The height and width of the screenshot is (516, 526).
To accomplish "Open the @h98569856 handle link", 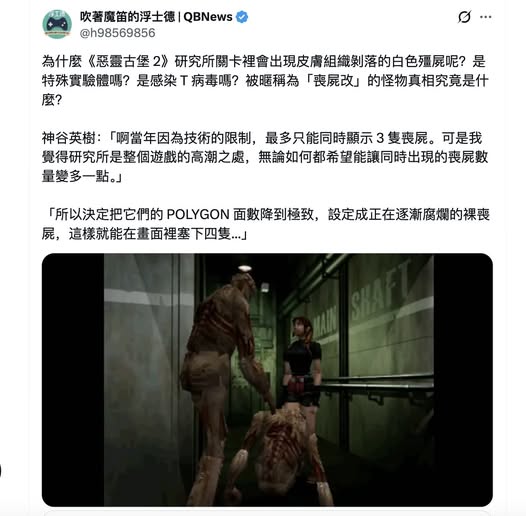I will (117, 33).
